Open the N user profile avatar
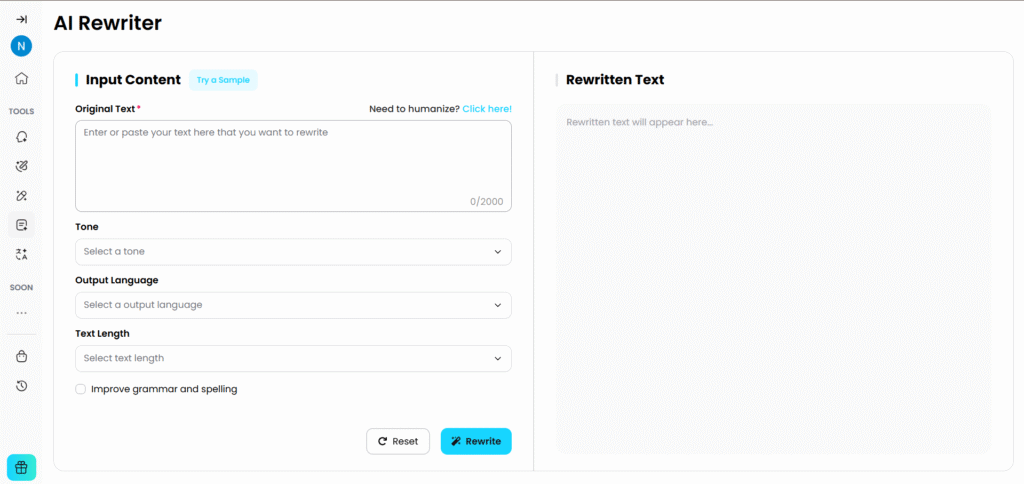Screen dimensions: 1024x484 click(22, 46)
